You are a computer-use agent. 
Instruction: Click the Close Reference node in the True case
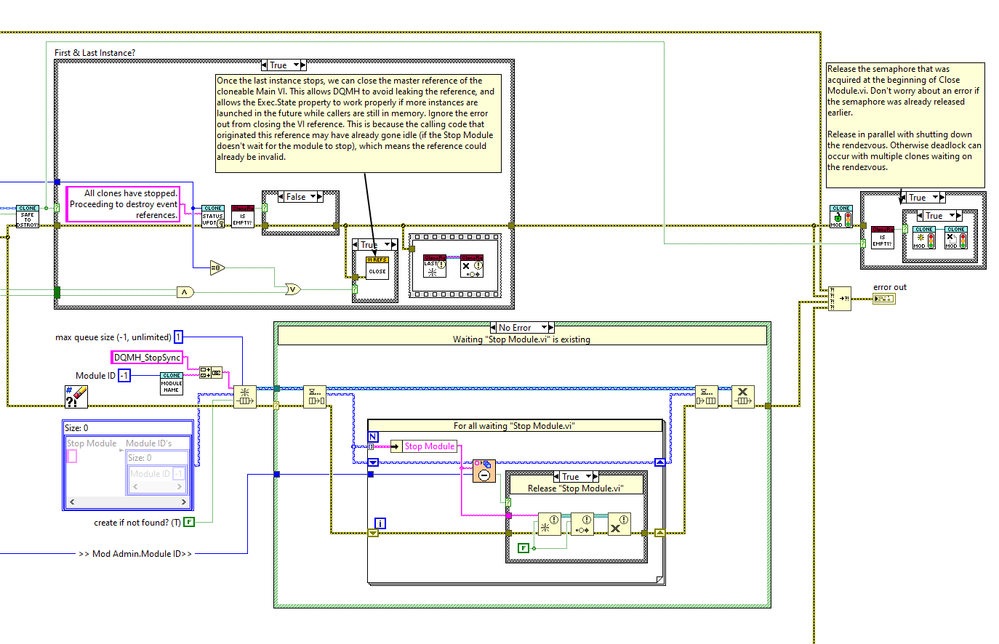pyautogui.click(x=377, y=268)
